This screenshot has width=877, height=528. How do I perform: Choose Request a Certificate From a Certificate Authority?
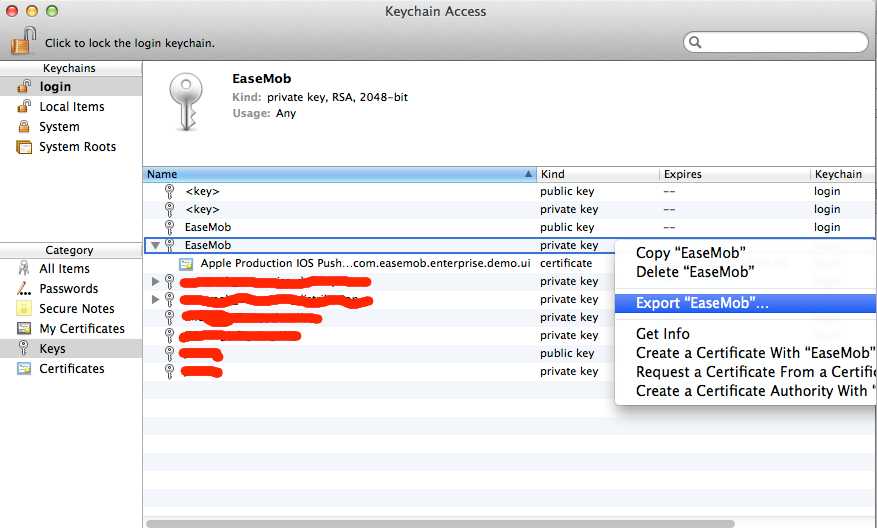click(746, 372)
